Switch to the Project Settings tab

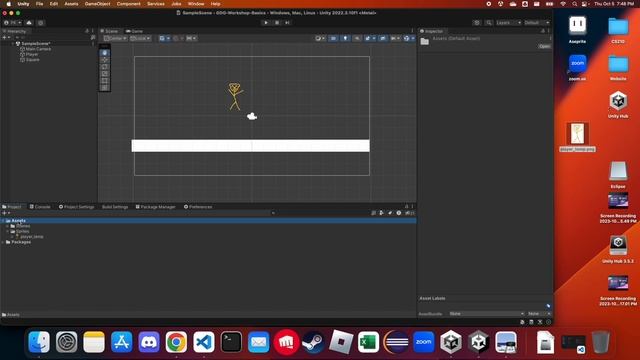(77, 207)
